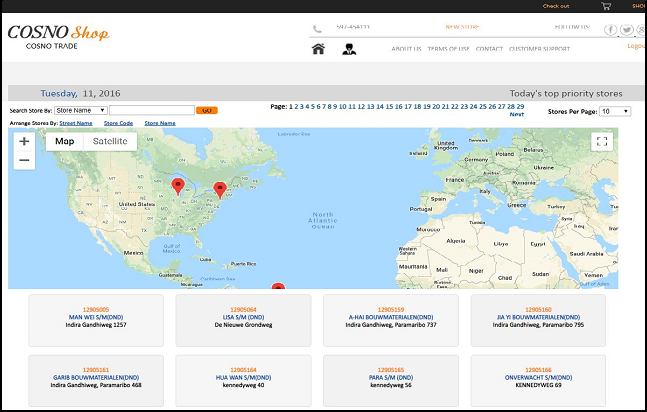Image resolution: width=647 pixels, height=412 pixels.
Task: Open the user profile icon
Action: [x=349, y=49]
